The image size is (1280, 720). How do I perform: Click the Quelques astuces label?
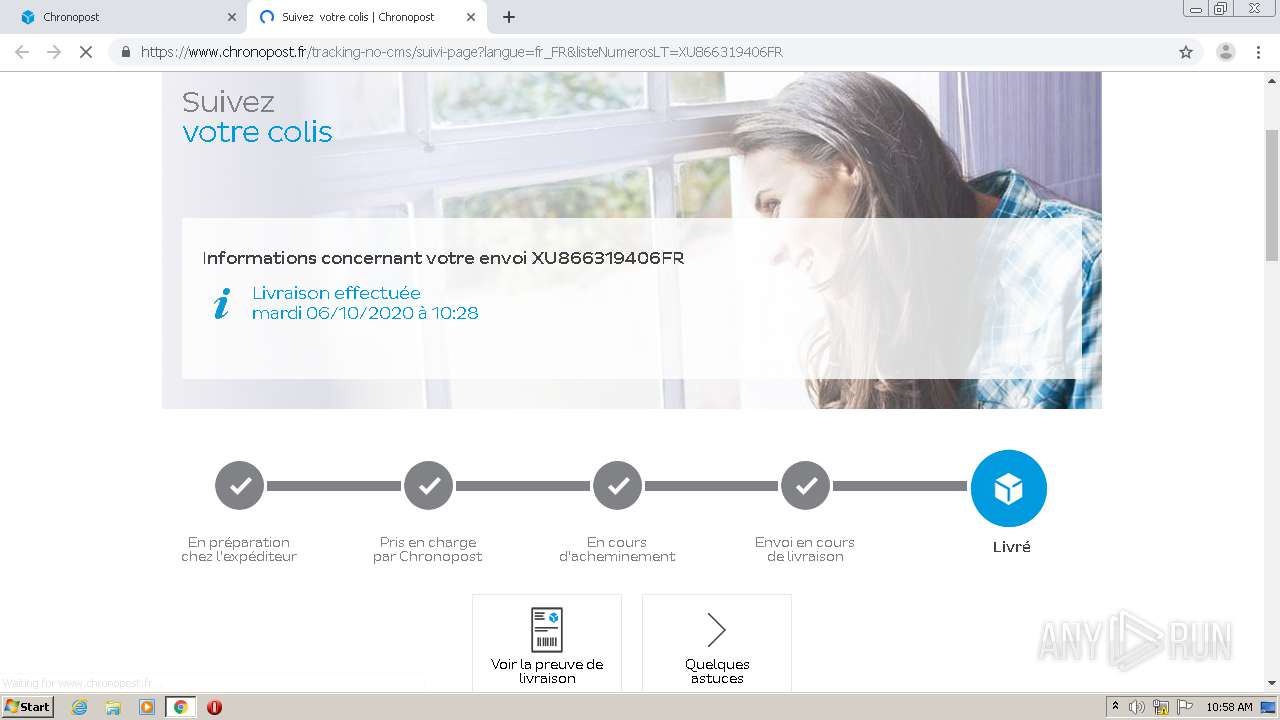717,671
